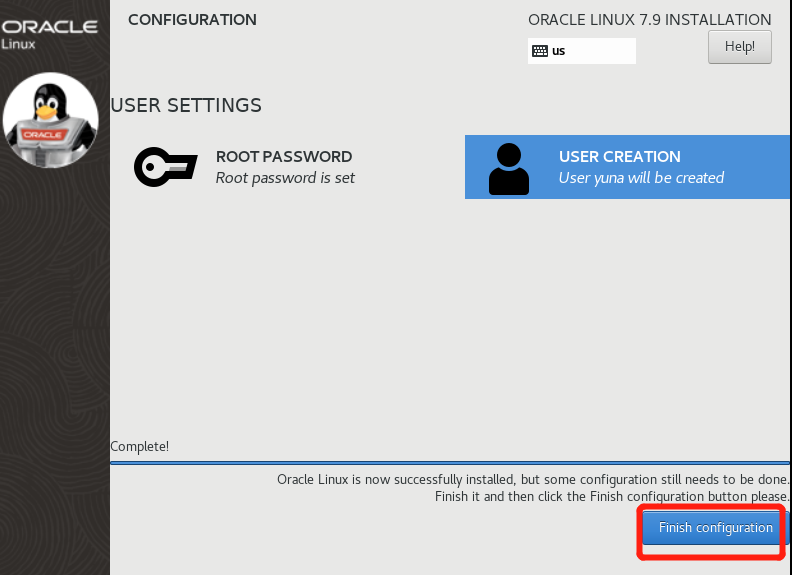Click 'Root password is set' status text
The width and height of the screenshot is (792, 575).
[285, 178]
